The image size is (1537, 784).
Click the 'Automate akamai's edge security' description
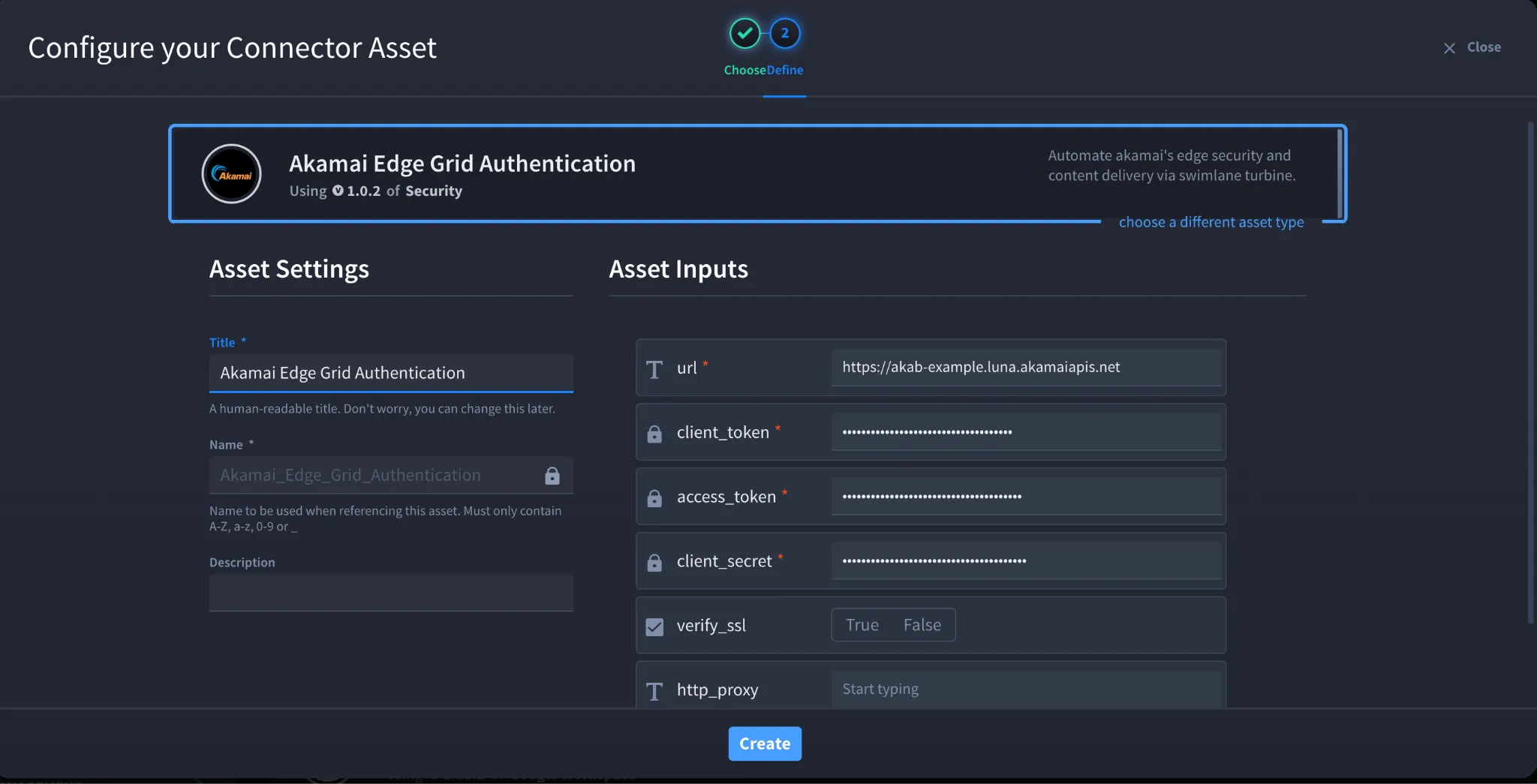pyautogui.click(x=1172, y=165)
